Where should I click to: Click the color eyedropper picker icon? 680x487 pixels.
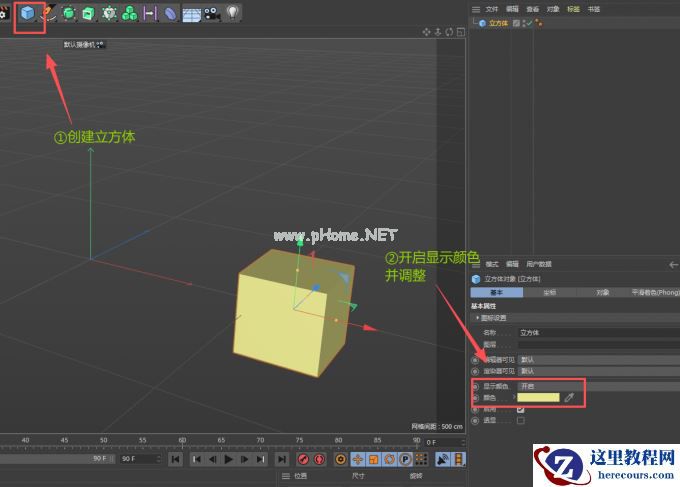[570, 397]
